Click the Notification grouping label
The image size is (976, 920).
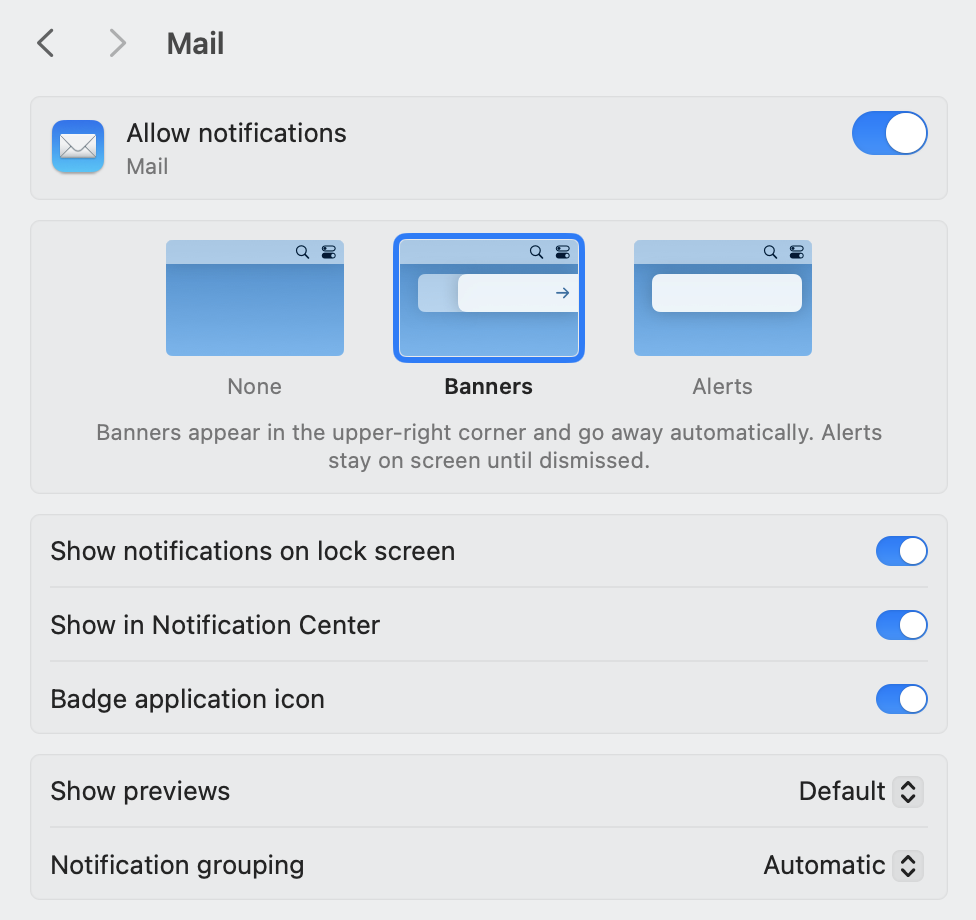[177, 865]
